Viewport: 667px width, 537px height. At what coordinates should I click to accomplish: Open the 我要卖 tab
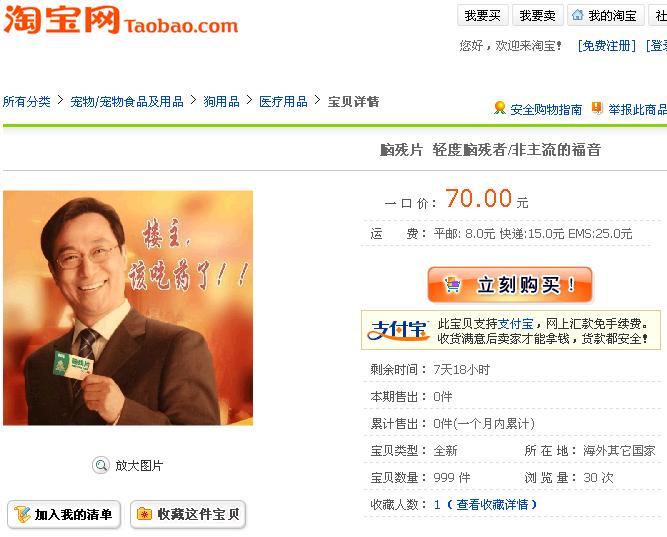[538, 16]
